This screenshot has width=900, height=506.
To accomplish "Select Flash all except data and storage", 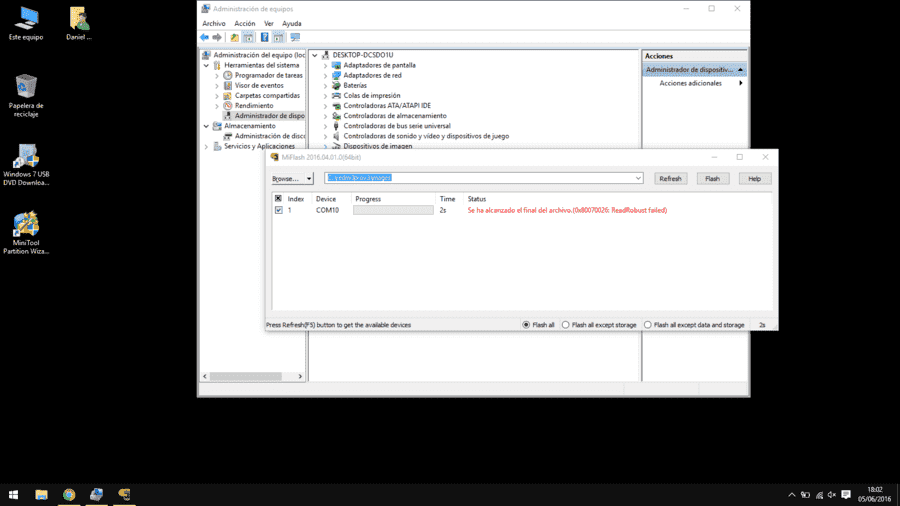I will tap(647, 325).
